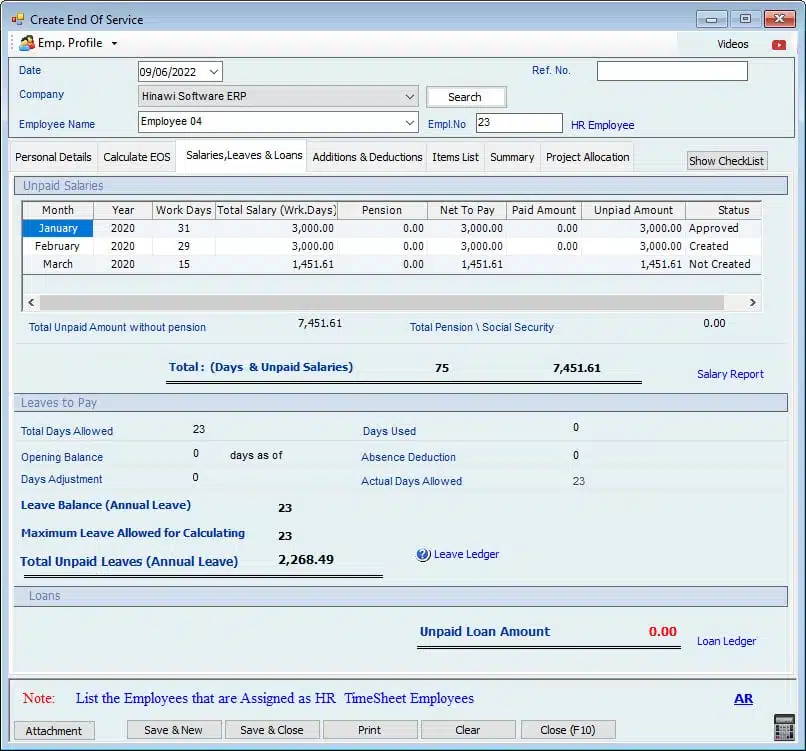Switch to the Calculate EOS tab
The width and height of the screenshot is (806, 751).
coord(137,157)
